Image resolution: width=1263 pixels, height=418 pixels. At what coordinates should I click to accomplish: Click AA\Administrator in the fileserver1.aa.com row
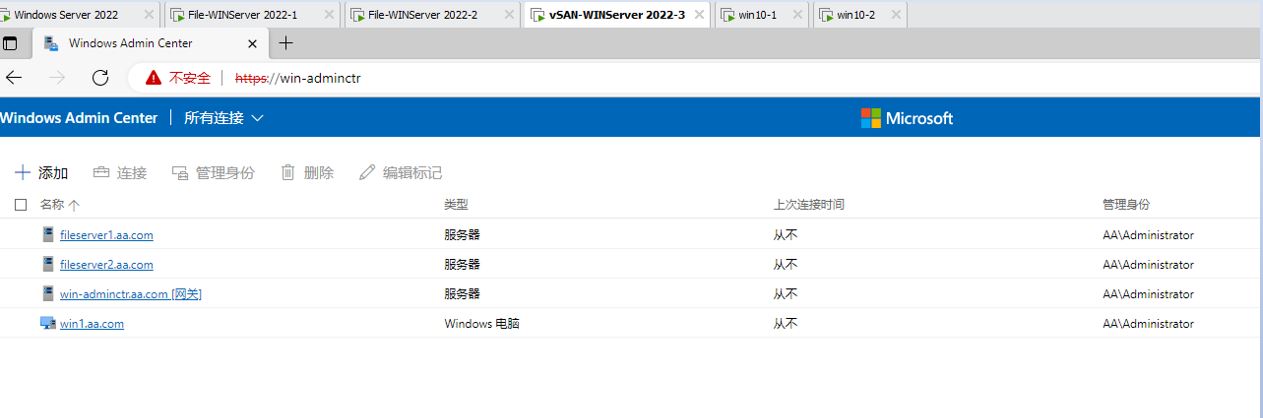coord(1148,235)
